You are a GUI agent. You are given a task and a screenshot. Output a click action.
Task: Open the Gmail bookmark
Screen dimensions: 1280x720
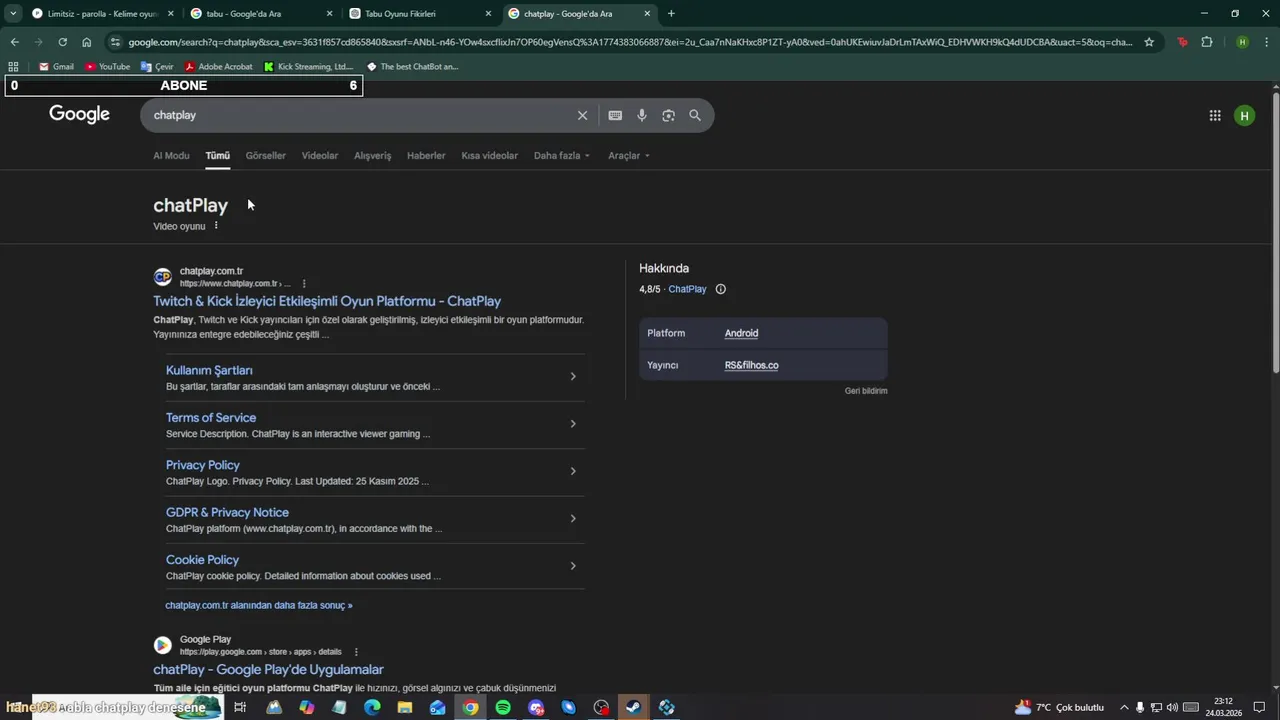[x=56, y=66]
